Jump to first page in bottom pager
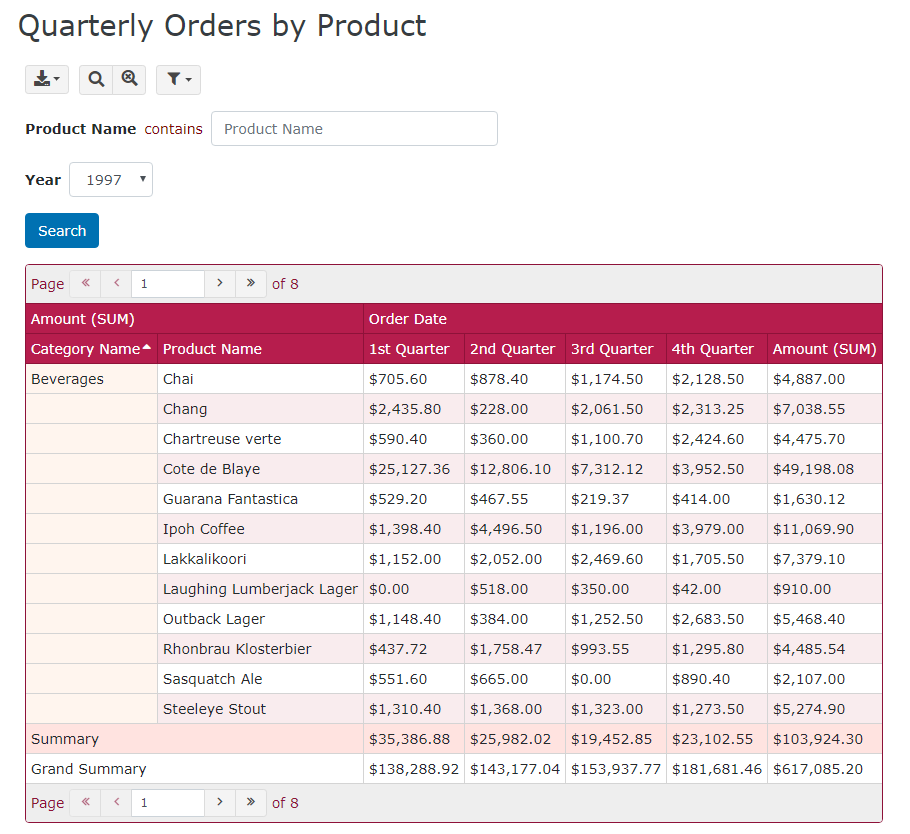The height and width of the screenshot is (834, 910). 85,803
